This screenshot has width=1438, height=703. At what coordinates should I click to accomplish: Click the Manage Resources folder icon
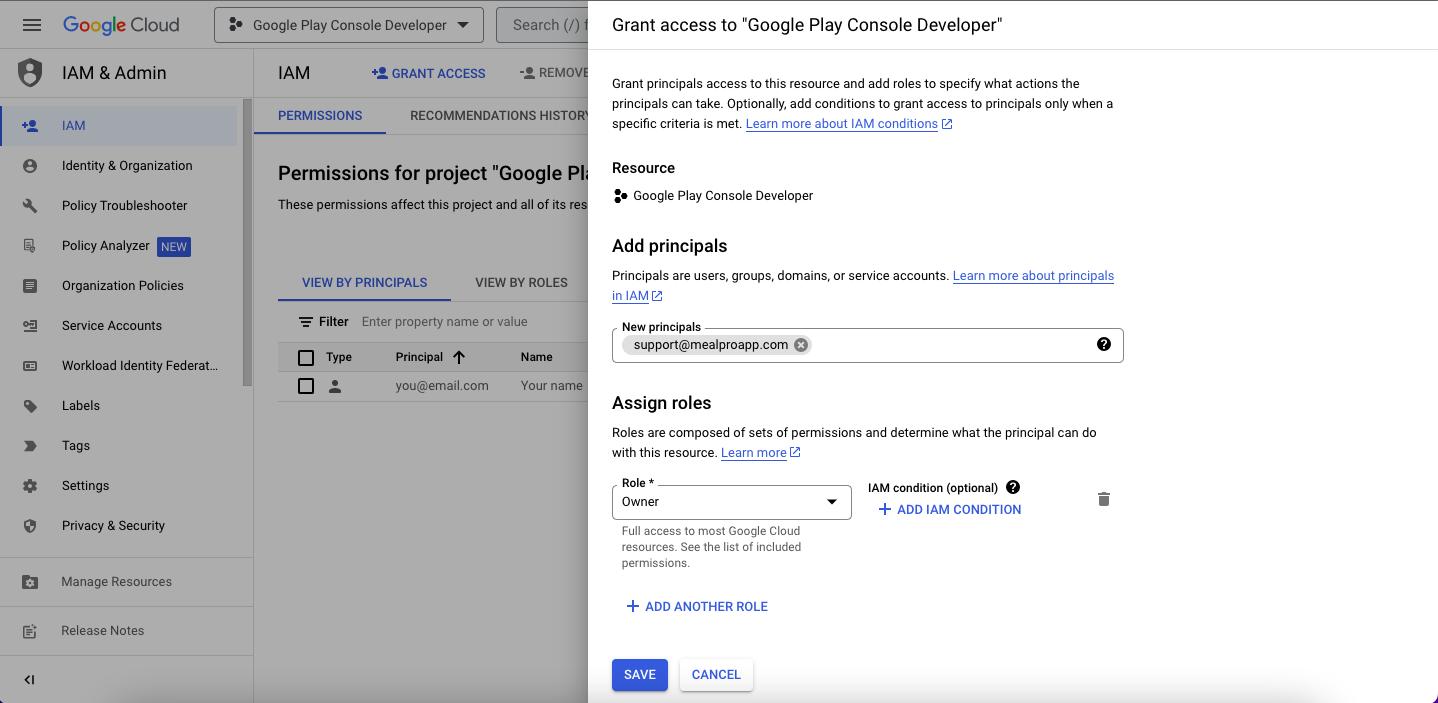click(x=30, y=582)
